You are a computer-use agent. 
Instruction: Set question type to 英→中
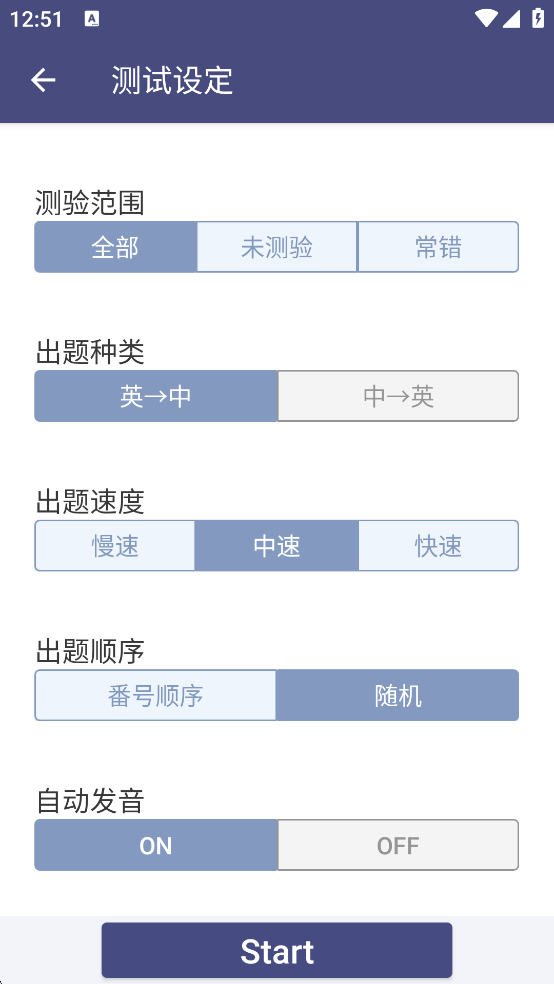tap(156, 396)
